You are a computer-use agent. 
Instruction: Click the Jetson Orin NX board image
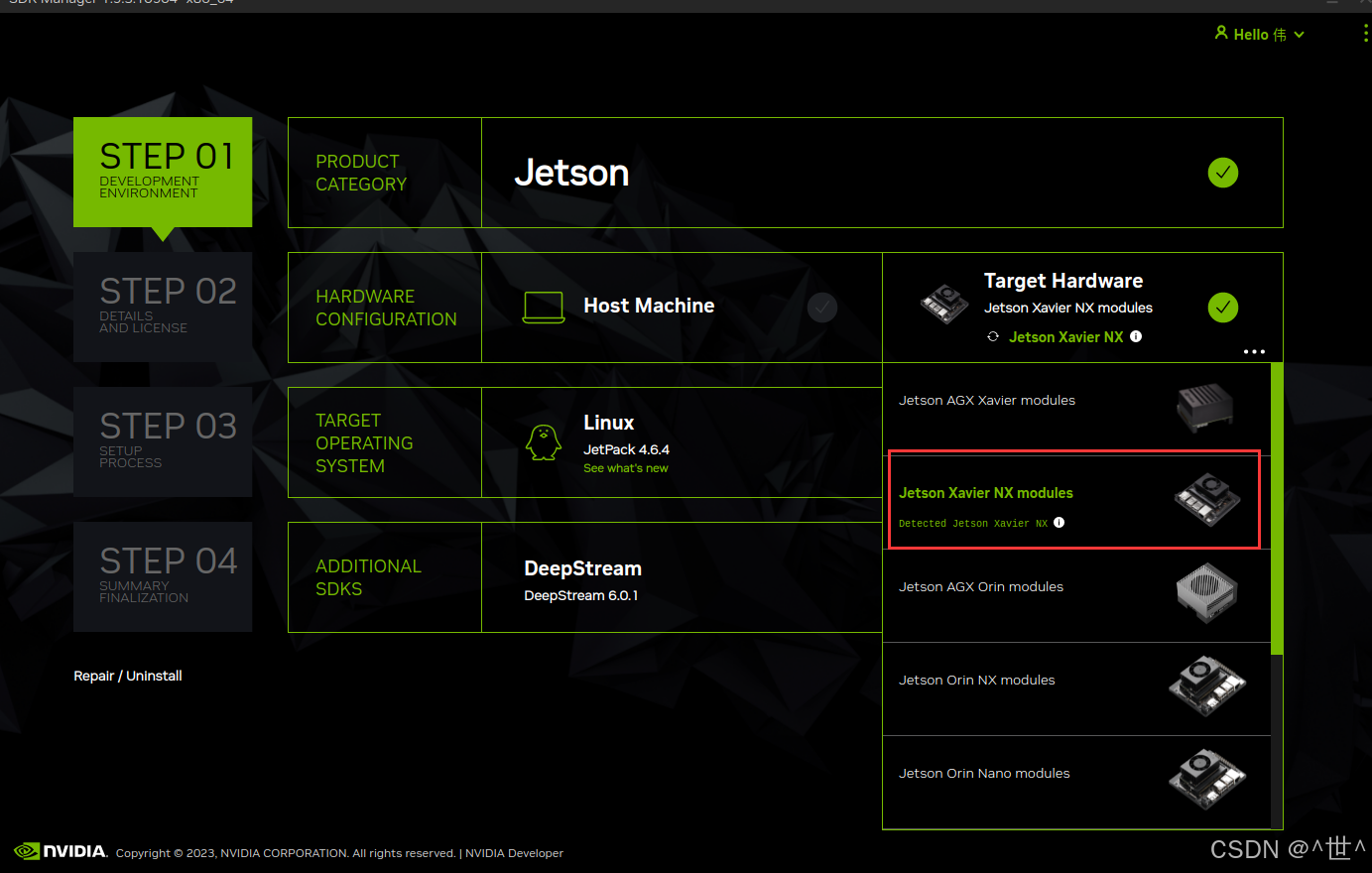point(1207,686)
